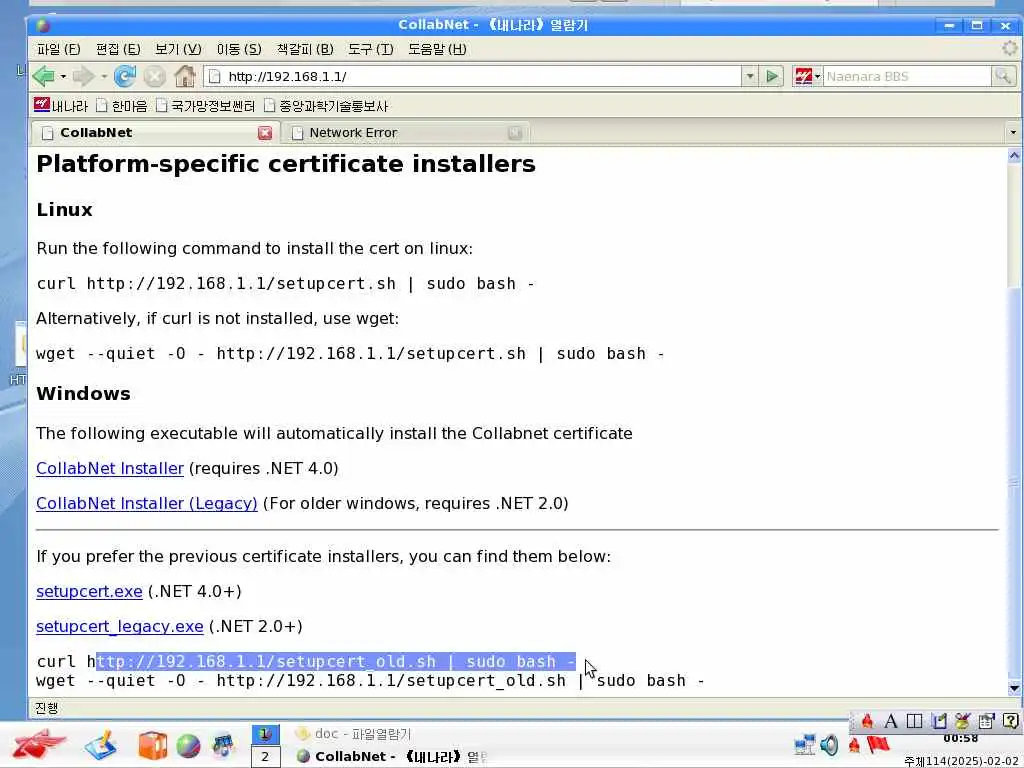
Task: Switch to the doc file browser task
Action: click(353, 734)
